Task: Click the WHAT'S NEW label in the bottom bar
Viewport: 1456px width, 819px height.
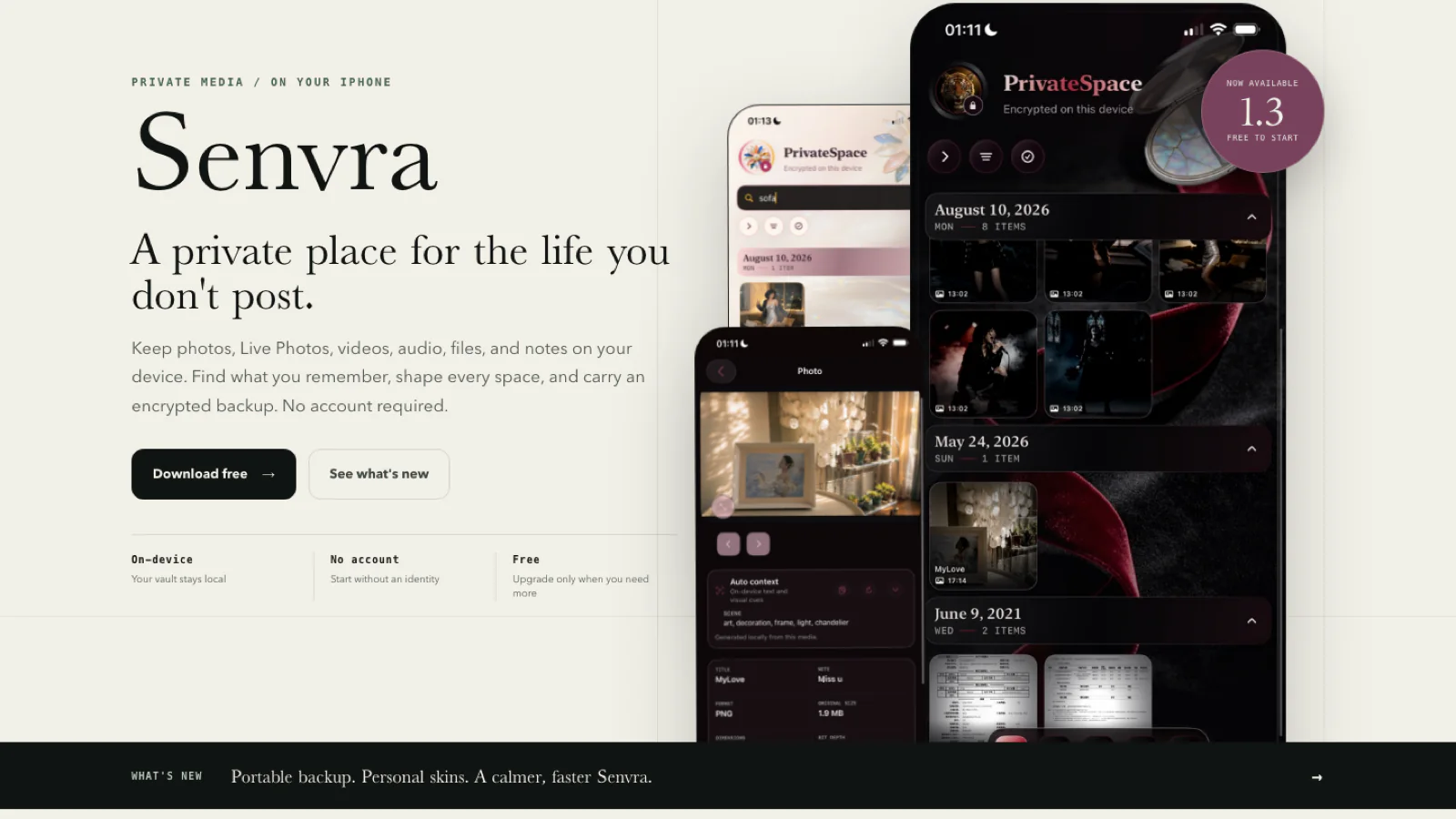Action: tap(167, 776)
